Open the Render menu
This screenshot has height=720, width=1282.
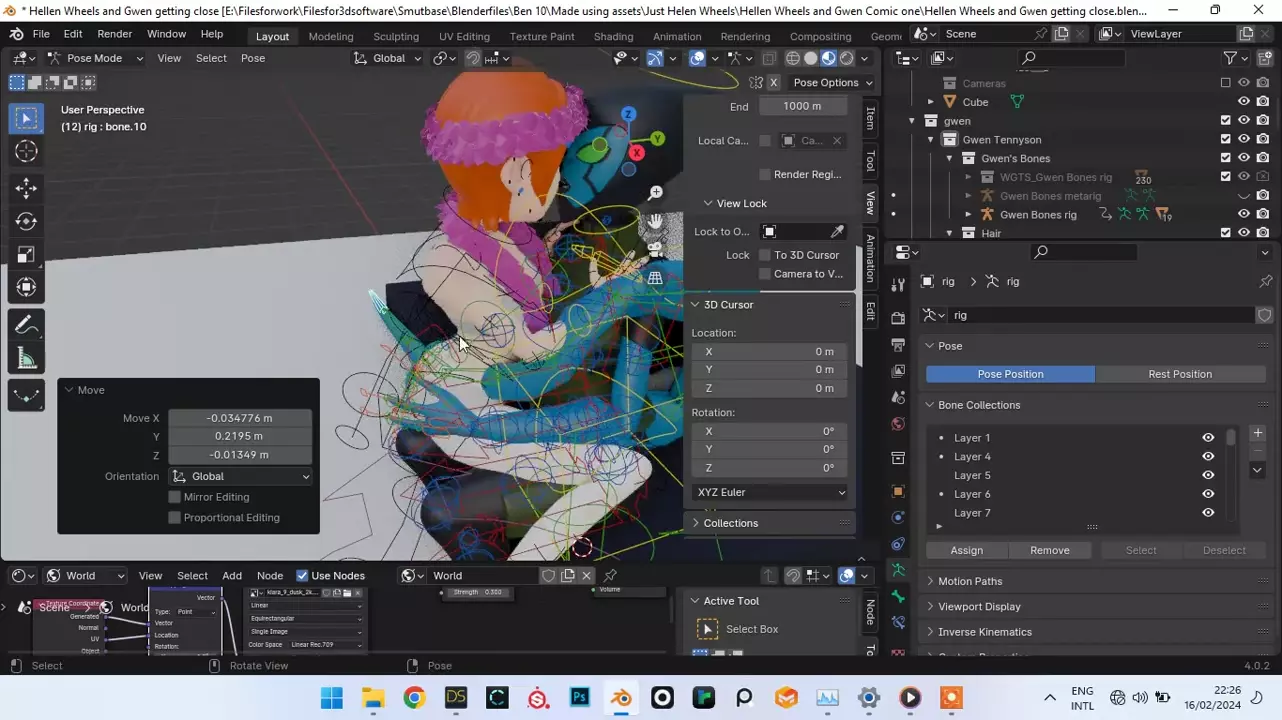[x=114, y=34]
